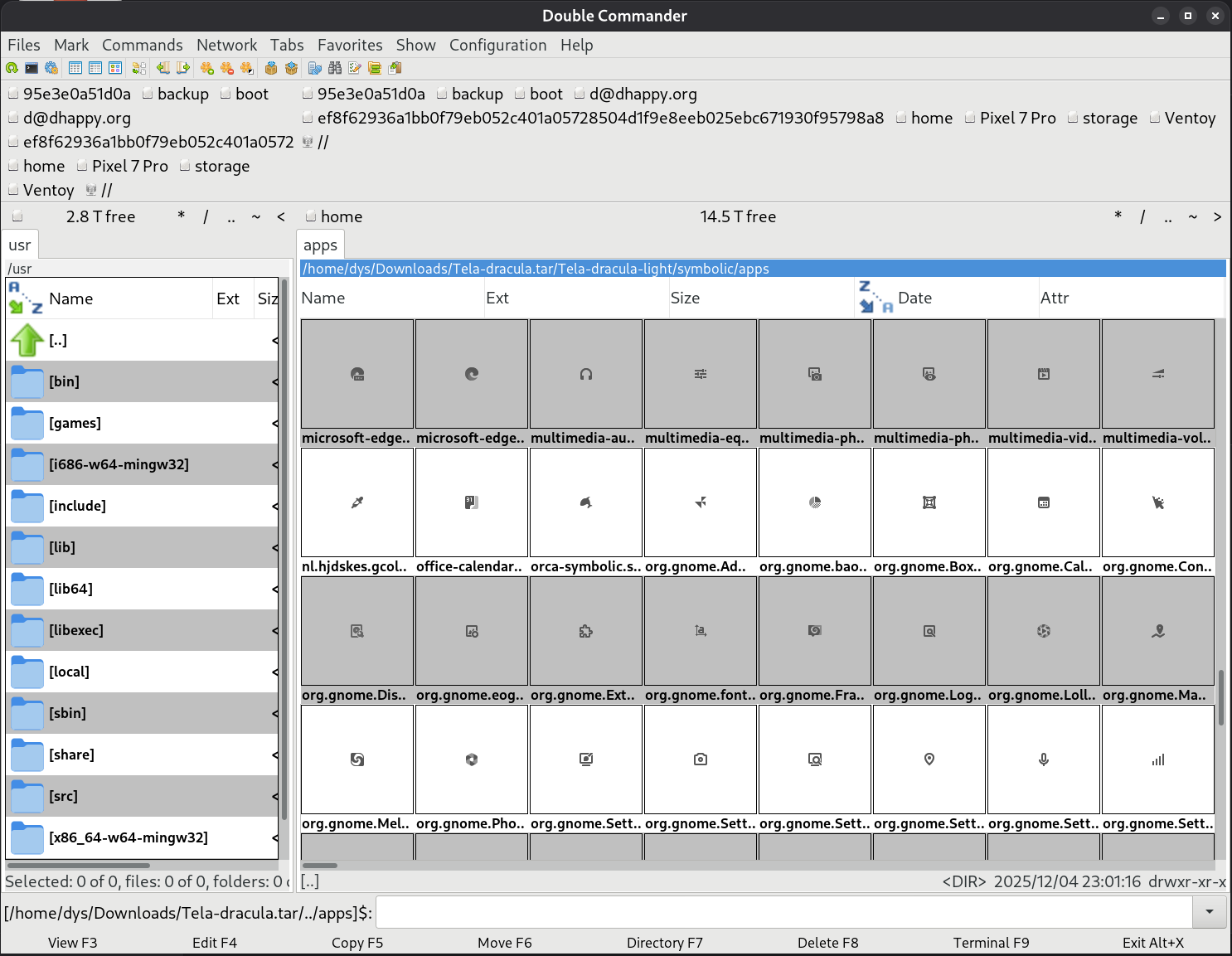The height and width of the screenshot is (956, 1232).
Task: Click the multi-rename tool icon
Action: (x=355, y=68)
